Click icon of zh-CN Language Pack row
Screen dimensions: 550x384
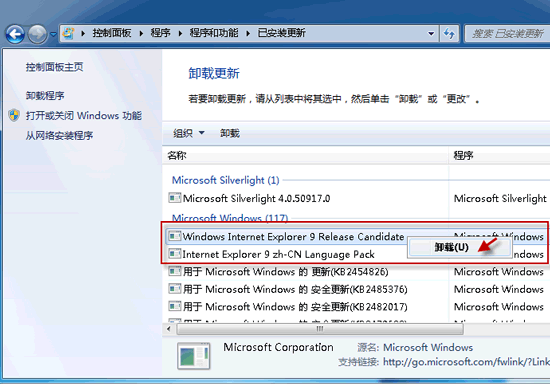click(x=174, y=253)
